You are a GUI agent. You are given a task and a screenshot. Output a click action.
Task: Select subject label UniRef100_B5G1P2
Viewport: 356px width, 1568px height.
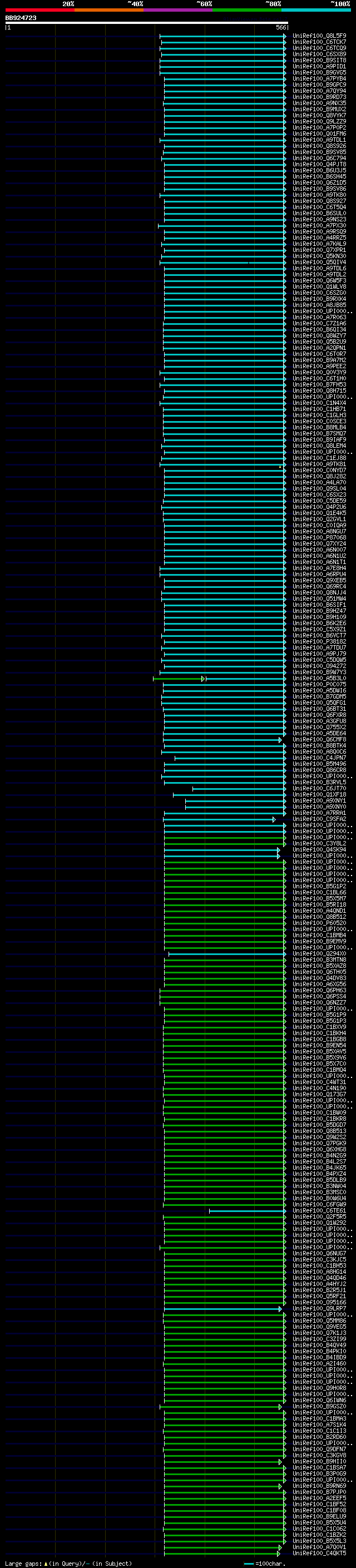point(319,886)
